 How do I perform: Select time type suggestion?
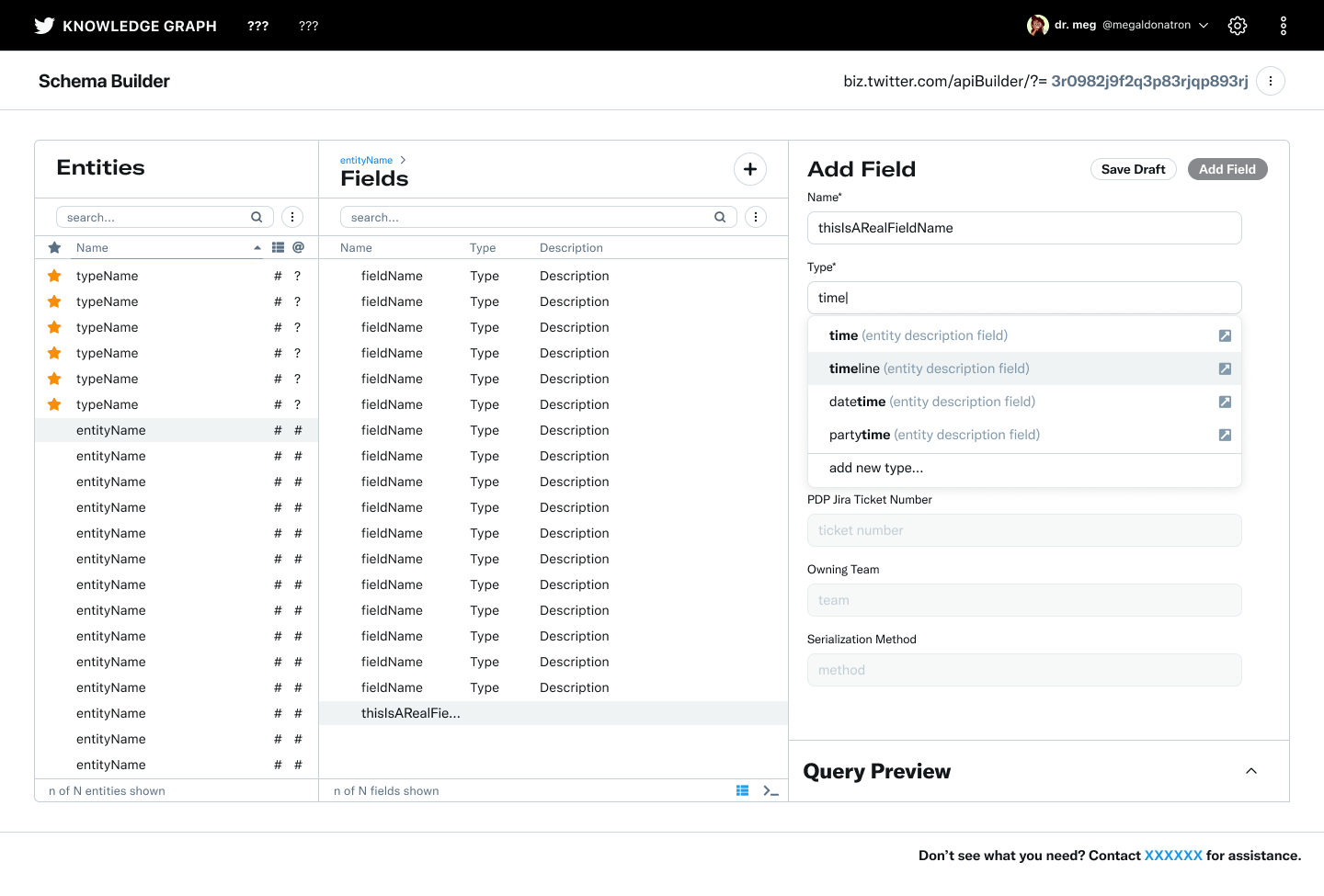coord(1024,335)
